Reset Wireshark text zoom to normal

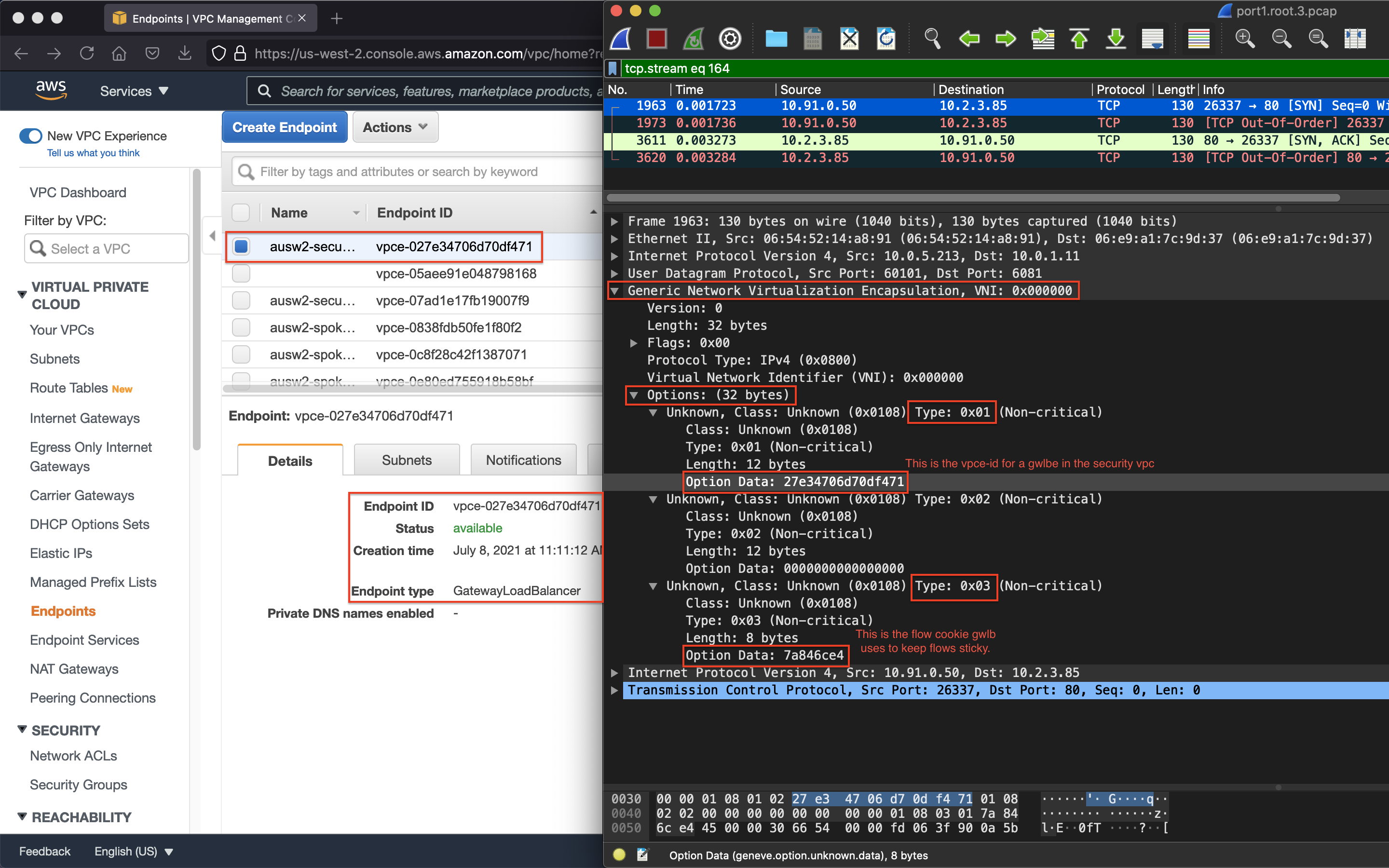click(1318, 39)
